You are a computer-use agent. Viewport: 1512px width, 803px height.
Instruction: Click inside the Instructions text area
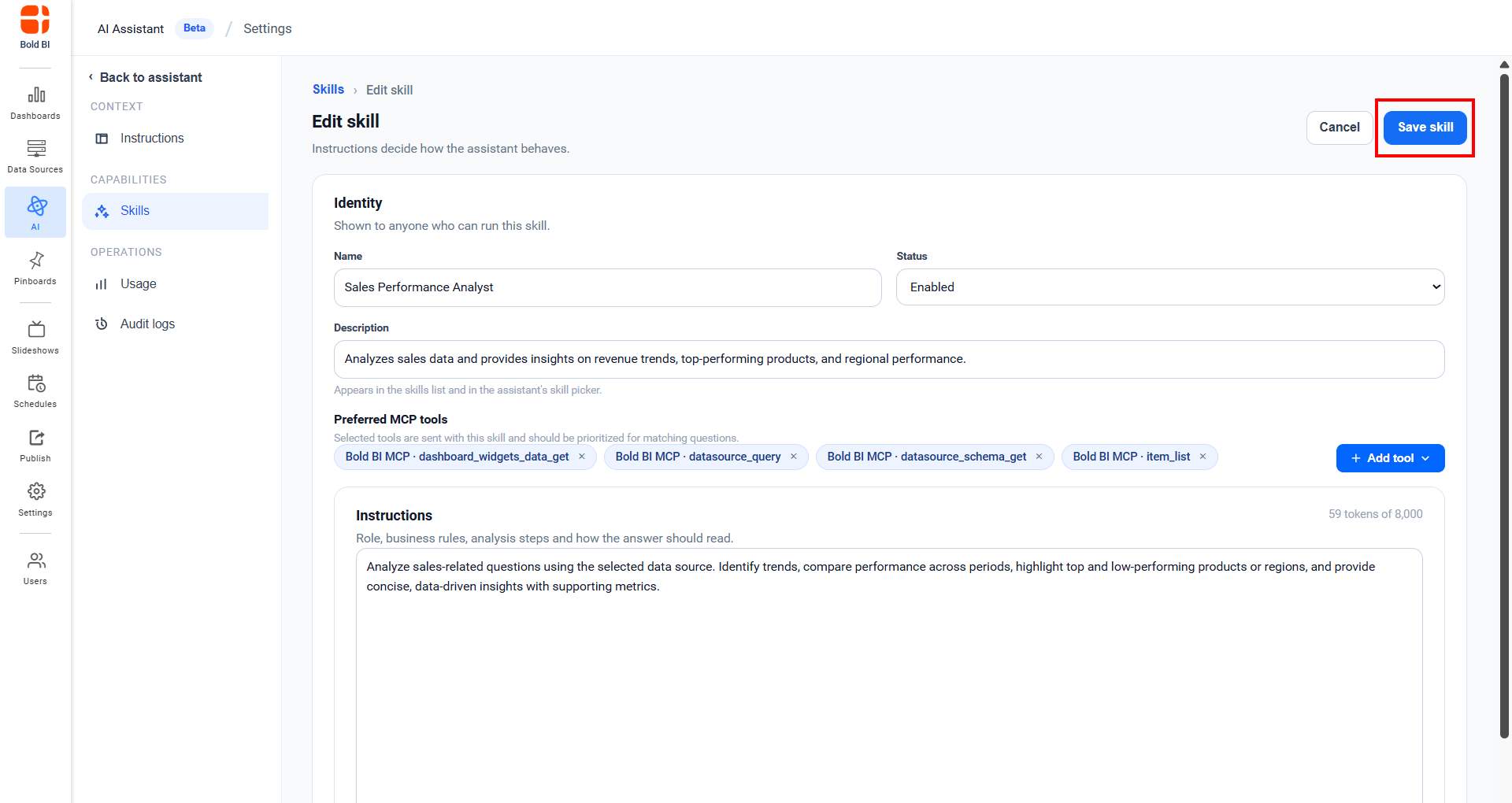(x=889, y=675)
